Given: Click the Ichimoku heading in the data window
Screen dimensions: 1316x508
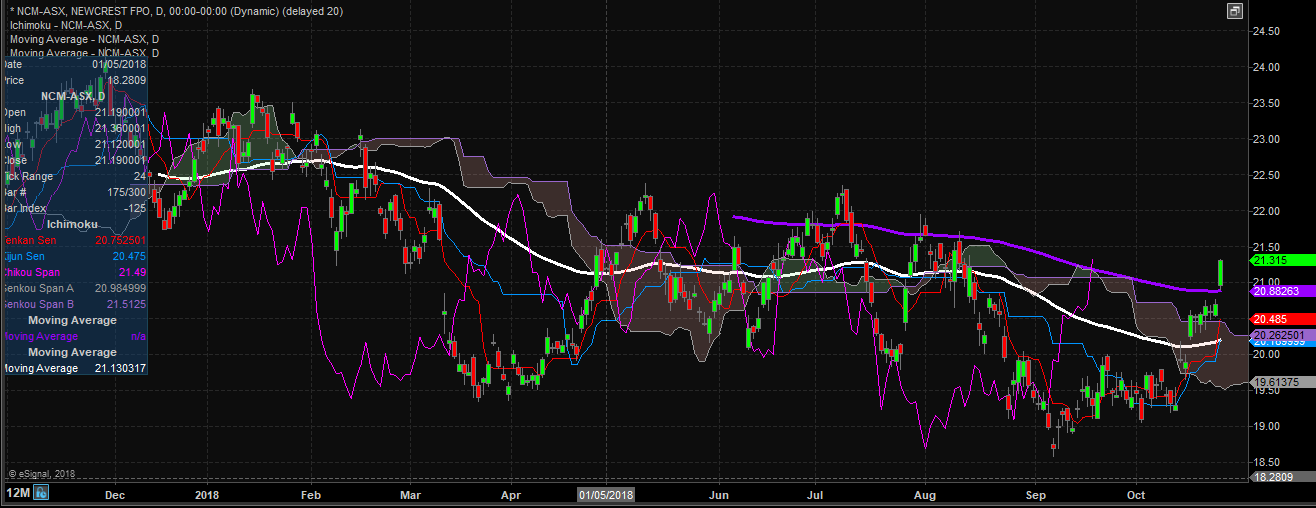Looking at the screenshot, I should (x=73, y=224).
